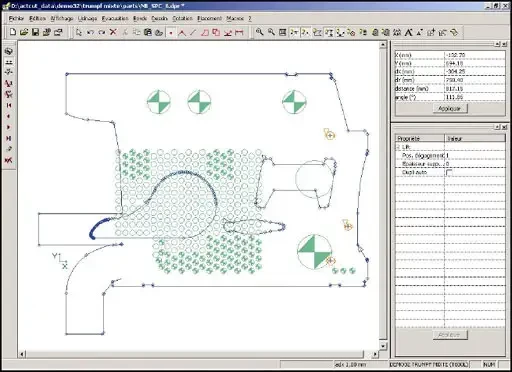This screenshot has width=512, height=372.
Task: Click the Undo arrow icon
Action: tap(90, 32)
